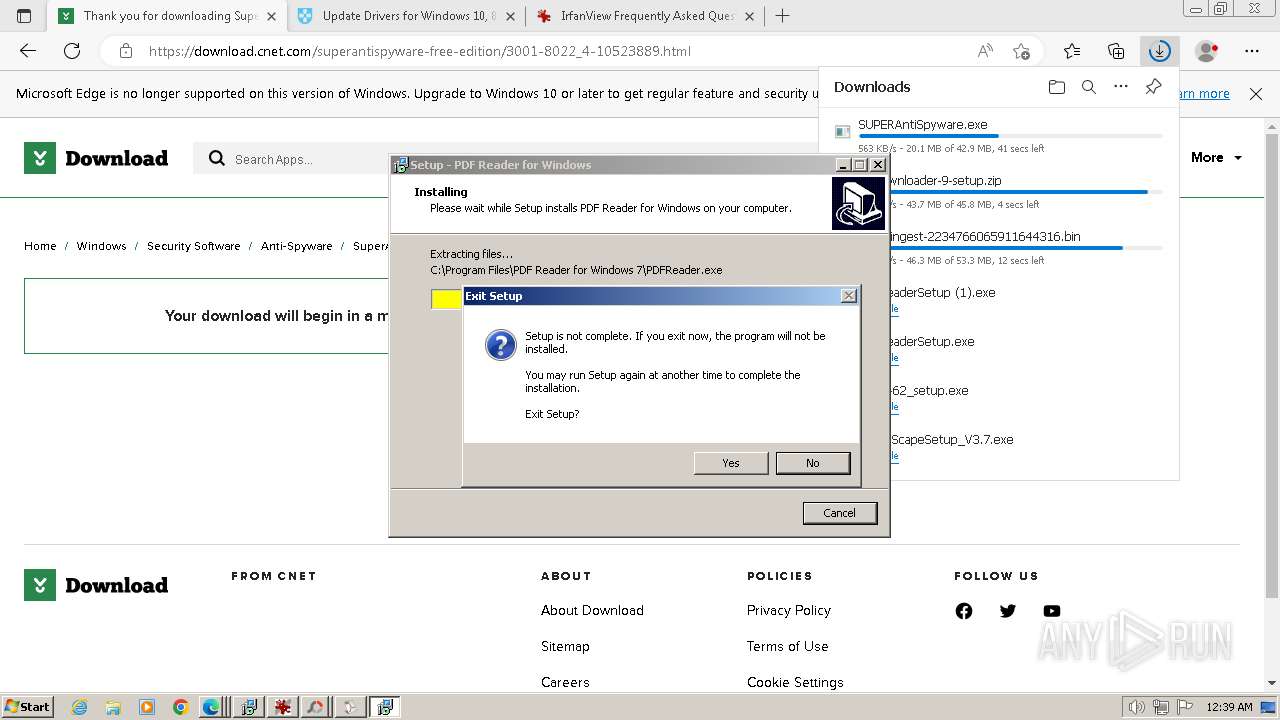Open IrfanView taskbar item
1280x720 pixels.
coord(283,707)
